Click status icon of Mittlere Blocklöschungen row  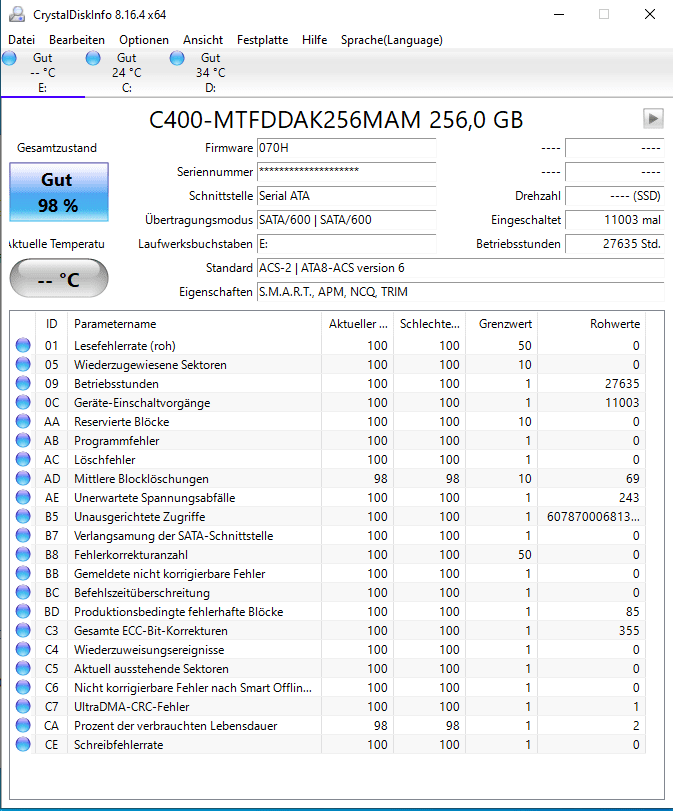pos(23,478)
